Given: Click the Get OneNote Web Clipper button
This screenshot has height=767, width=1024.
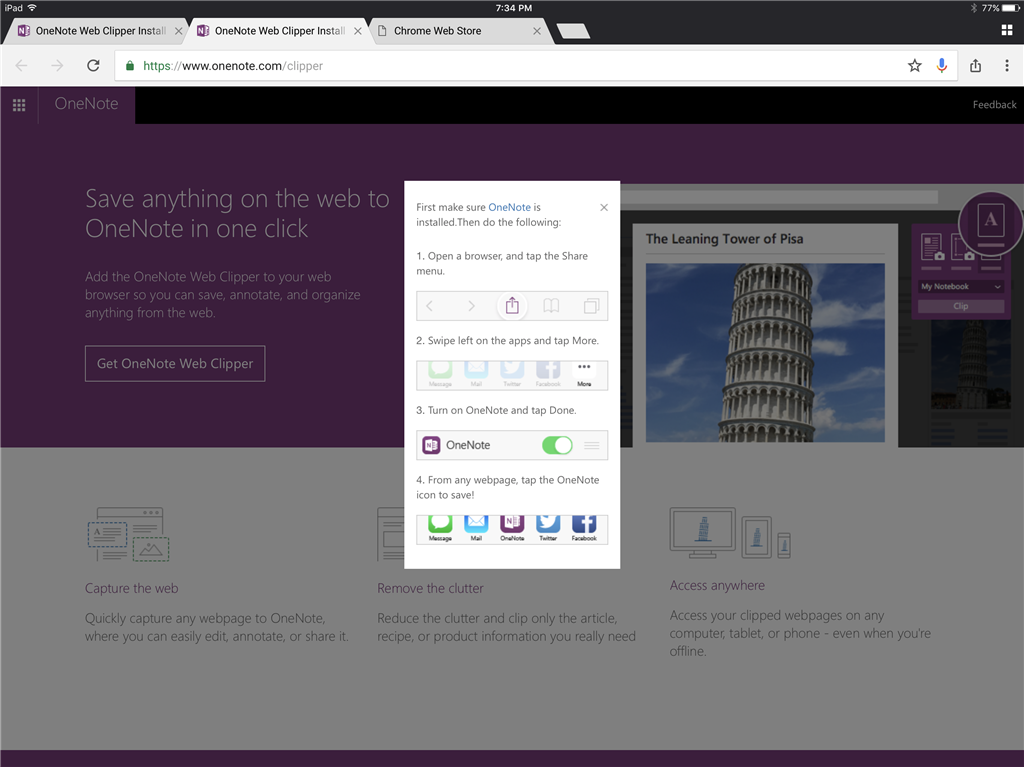Looking at the screenshot, I should [x=175, y=363].
